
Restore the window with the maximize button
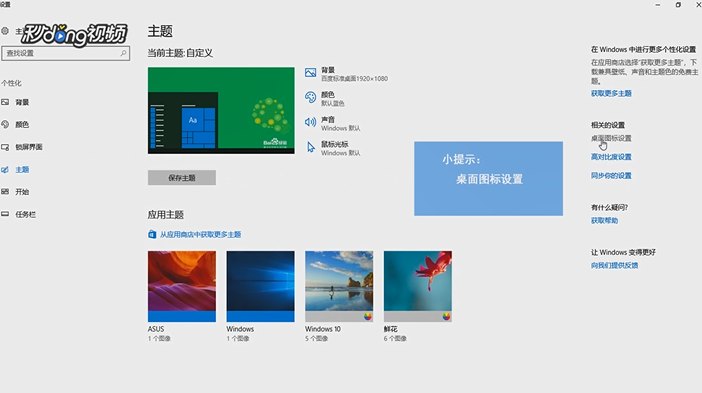tap(678, 5)
